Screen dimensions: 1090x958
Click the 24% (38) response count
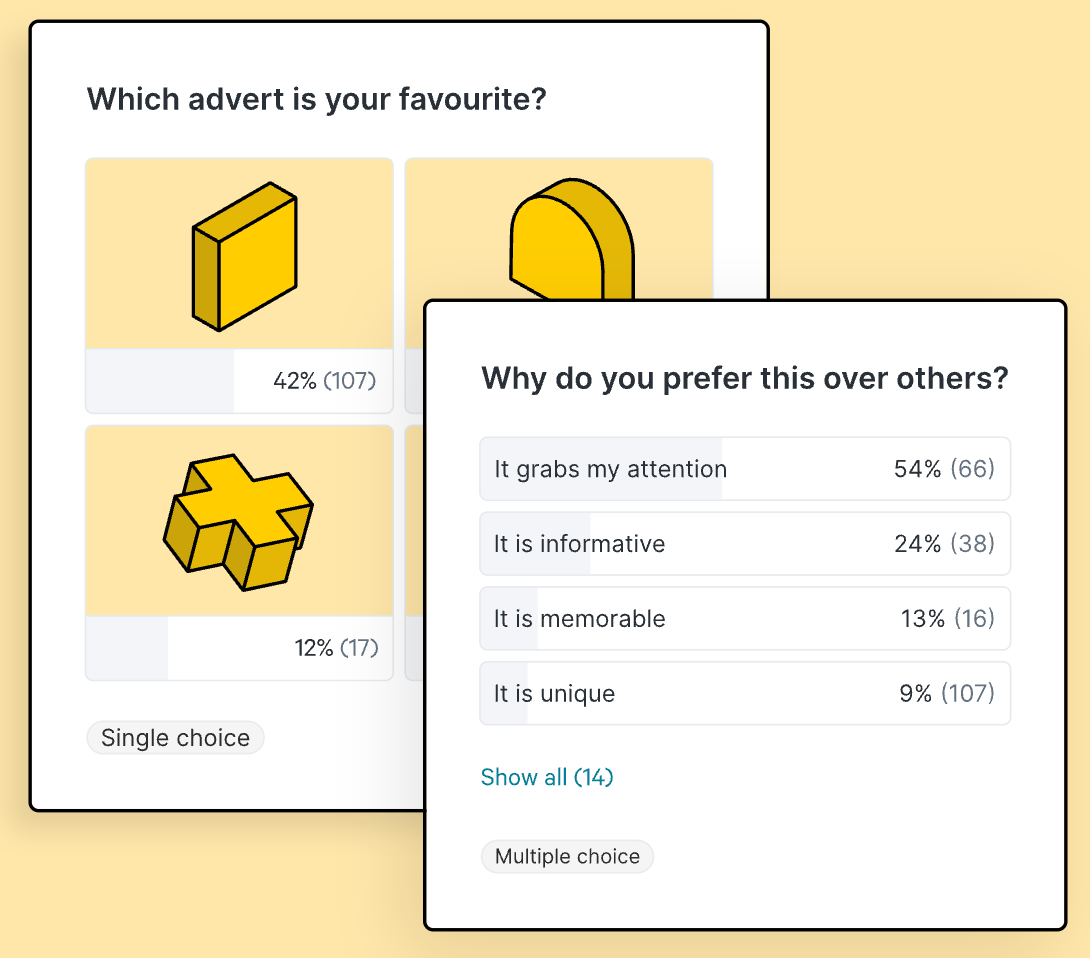[x=944, y=544]
